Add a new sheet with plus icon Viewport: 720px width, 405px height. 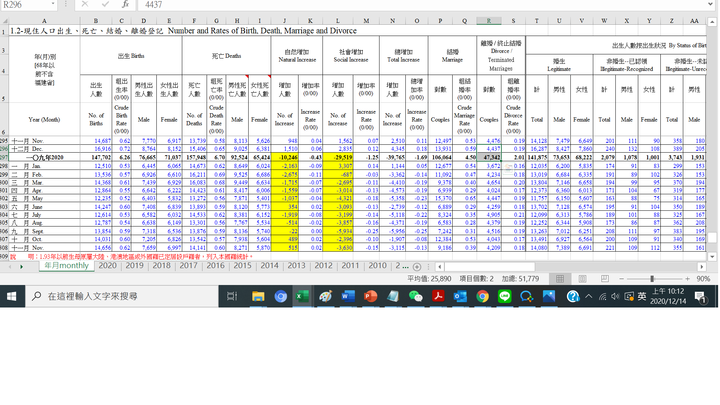coord(417,267)
